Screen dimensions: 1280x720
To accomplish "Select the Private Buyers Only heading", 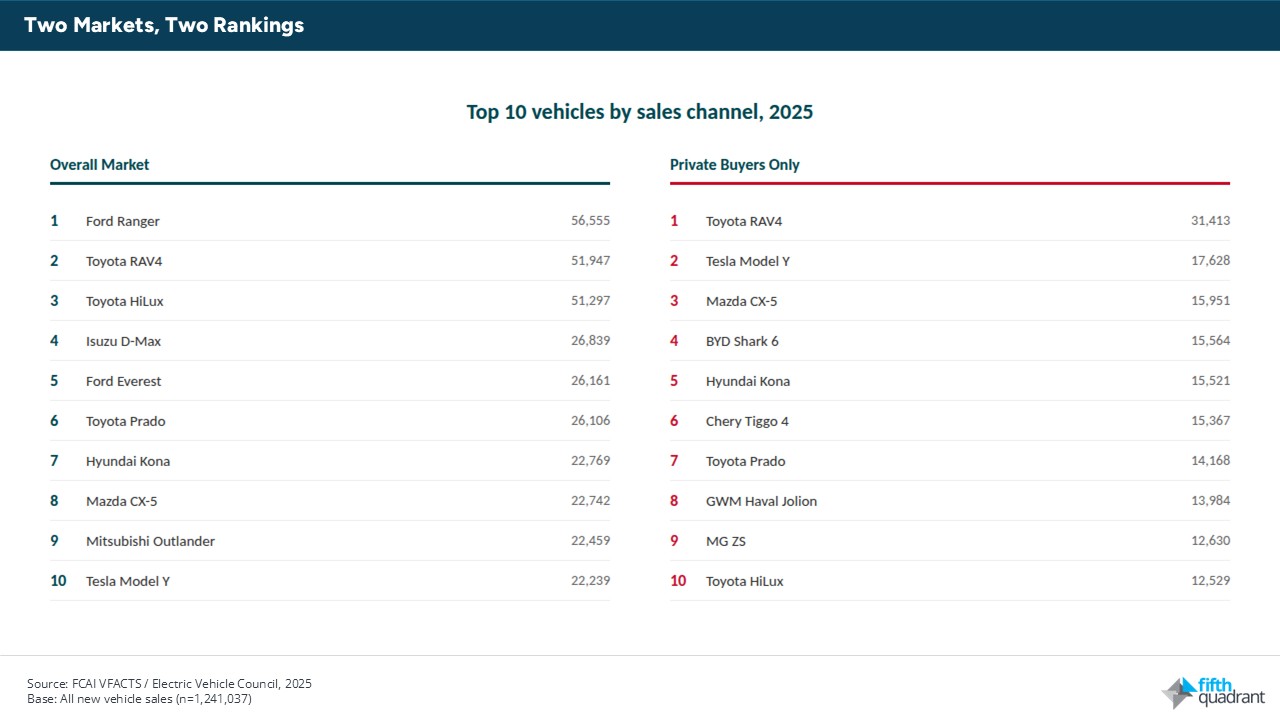I will pos(735,164).
